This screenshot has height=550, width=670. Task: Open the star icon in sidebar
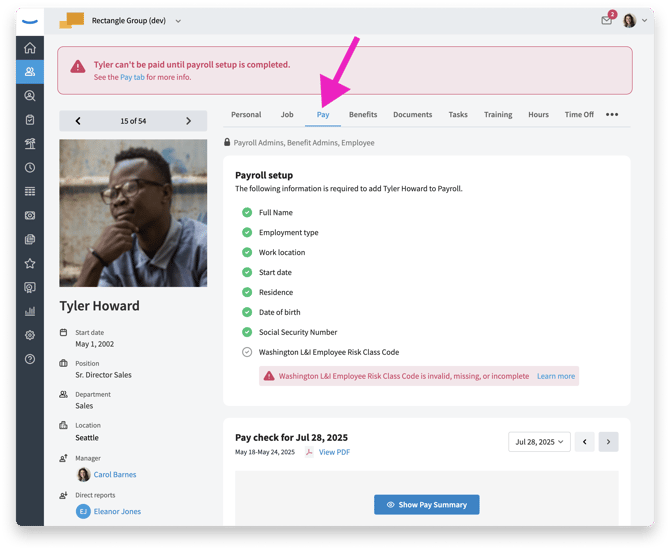[30, 264]
